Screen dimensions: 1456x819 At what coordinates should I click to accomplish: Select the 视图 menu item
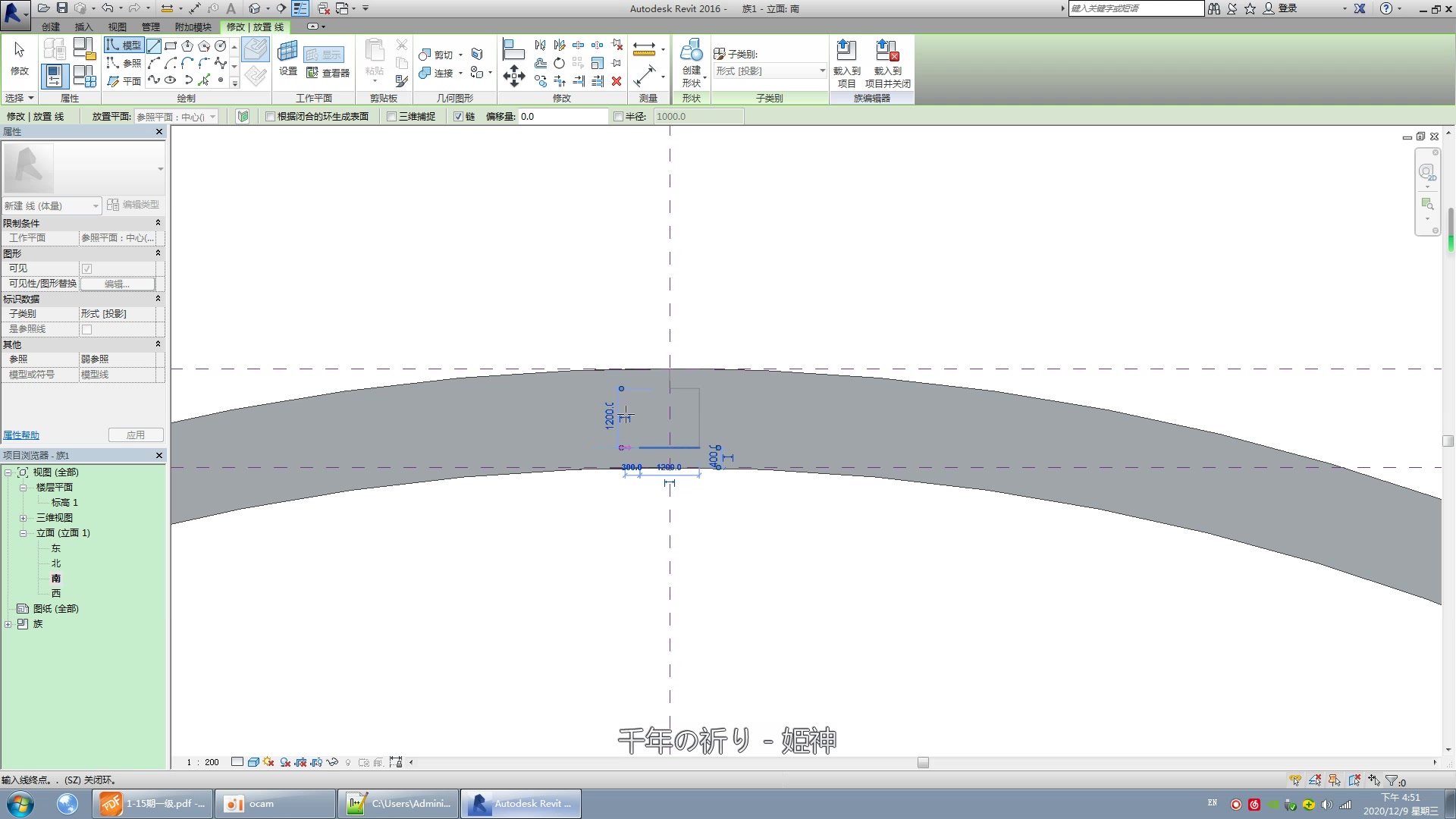pos(117,27)
